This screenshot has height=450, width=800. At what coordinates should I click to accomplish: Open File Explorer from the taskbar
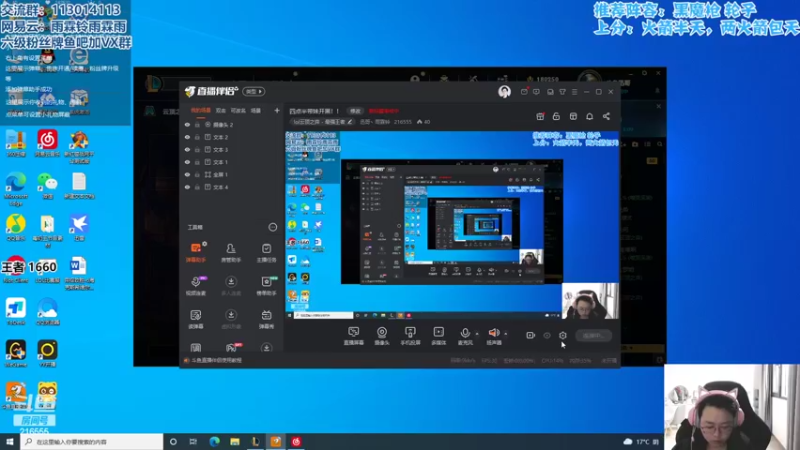235,442
